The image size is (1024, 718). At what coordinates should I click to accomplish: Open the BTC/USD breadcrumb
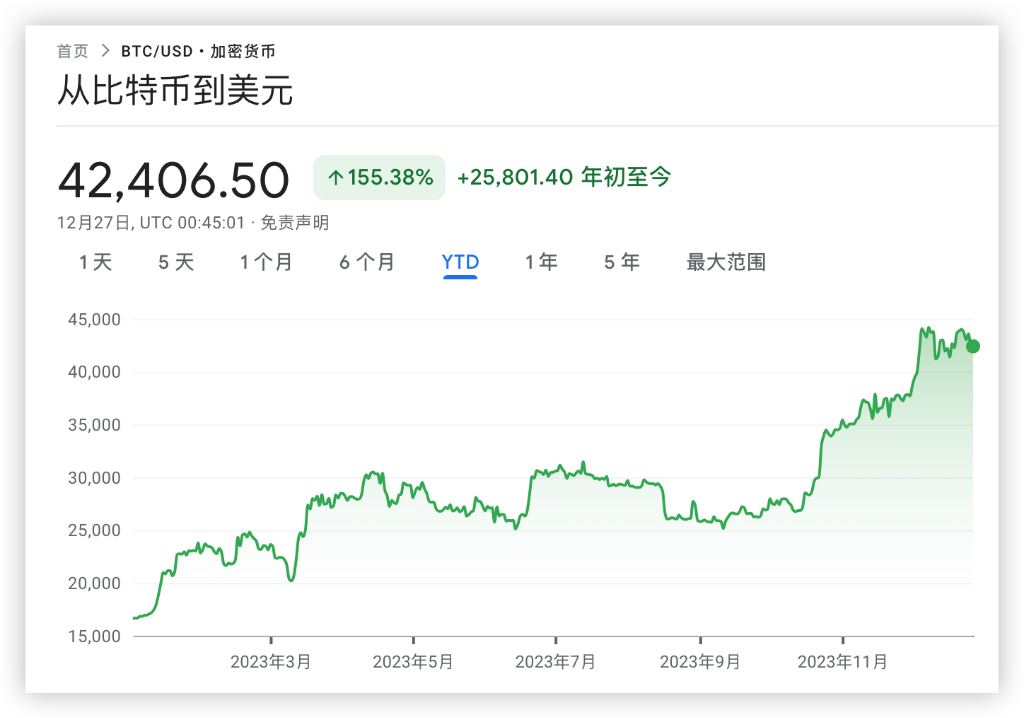pos(156,51)
